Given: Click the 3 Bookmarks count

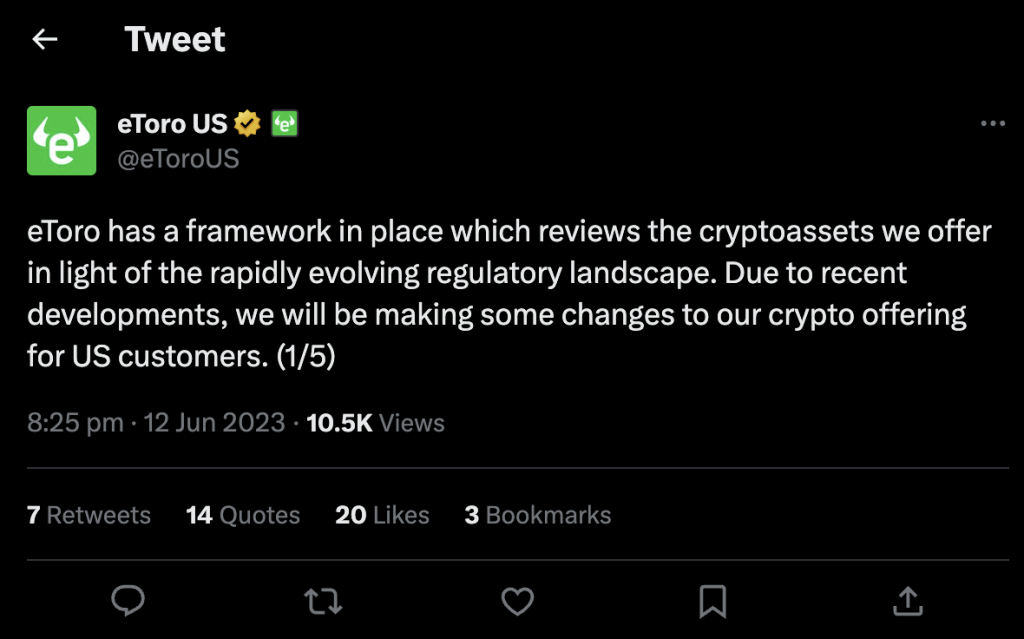Looking at the screenshot, I should 538,515.
